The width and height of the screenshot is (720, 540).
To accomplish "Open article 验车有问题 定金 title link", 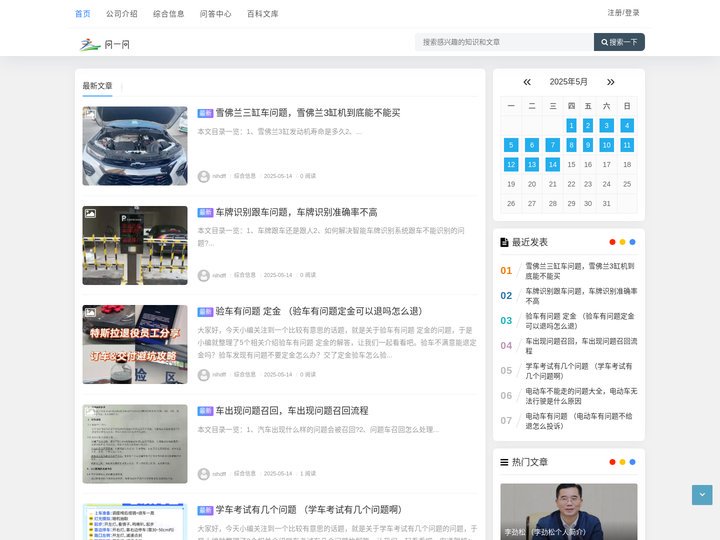I will pyautogui.click(x=319, y=311).
